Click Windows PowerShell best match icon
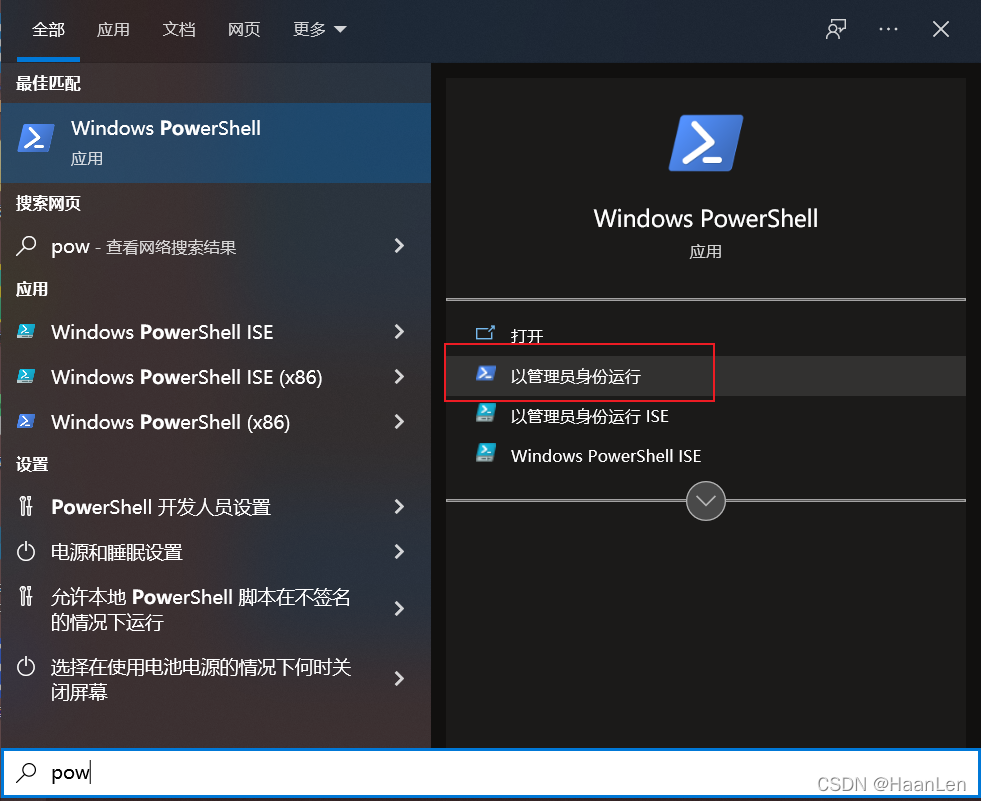The image size is (981, 801). pyautogui.click(x=36, y=138)
